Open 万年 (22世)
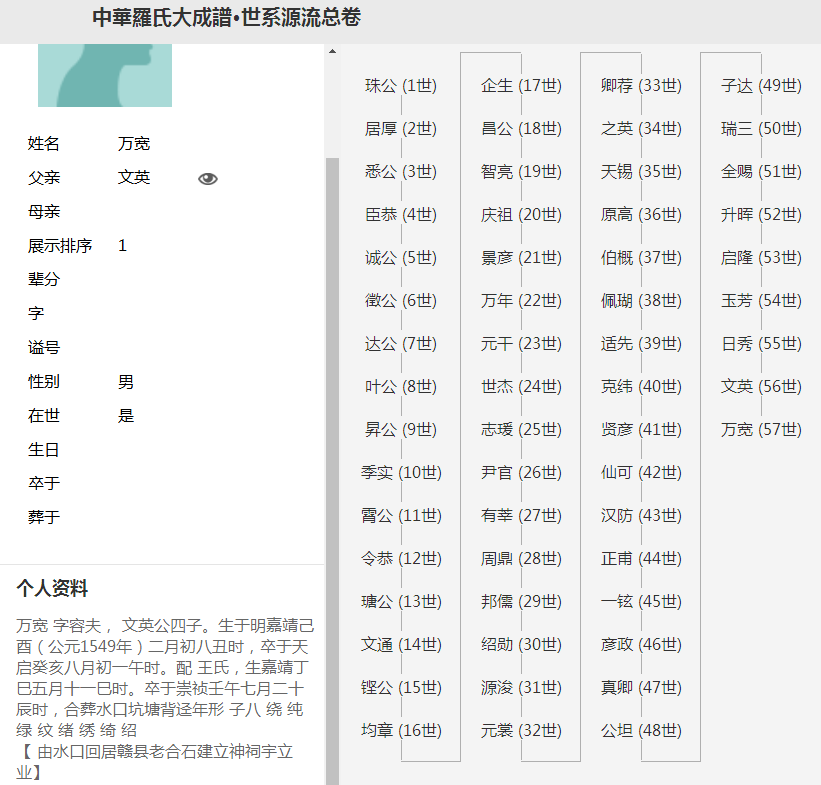The height and width of the screenshot is (785, 821). (x=522, y=301)
